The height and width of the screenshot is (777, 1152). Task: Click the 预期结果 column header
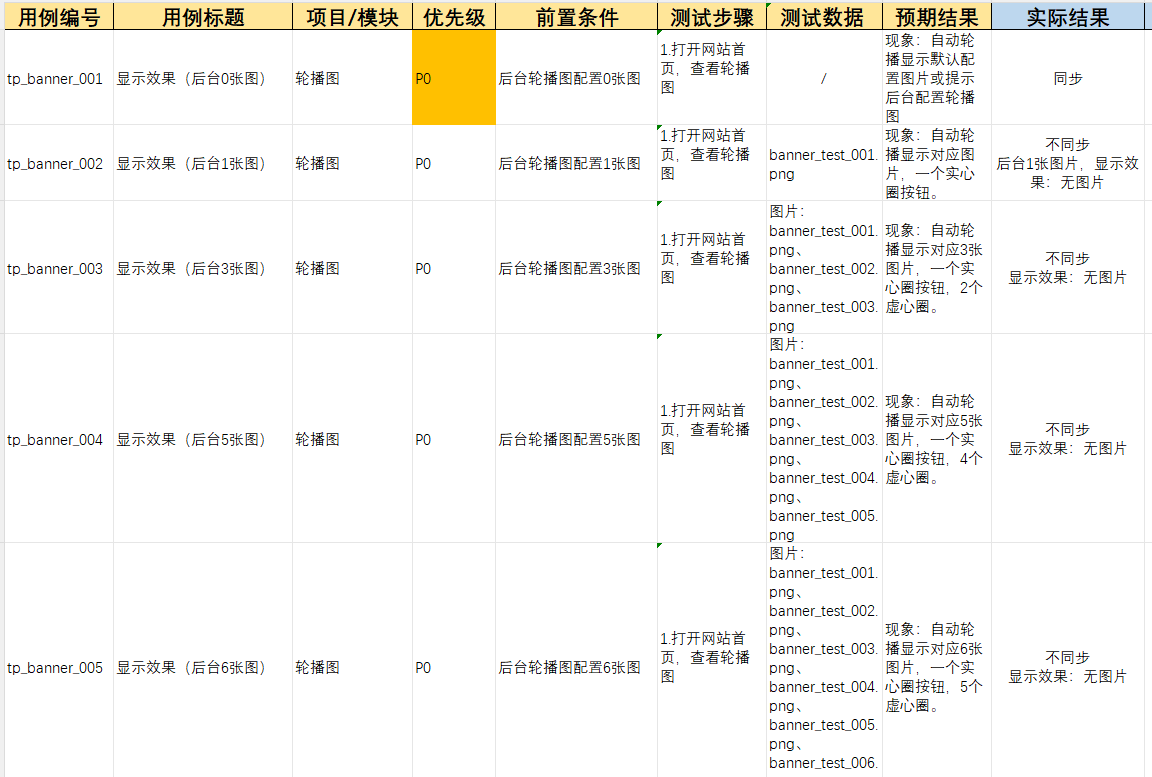click(935, 16)
